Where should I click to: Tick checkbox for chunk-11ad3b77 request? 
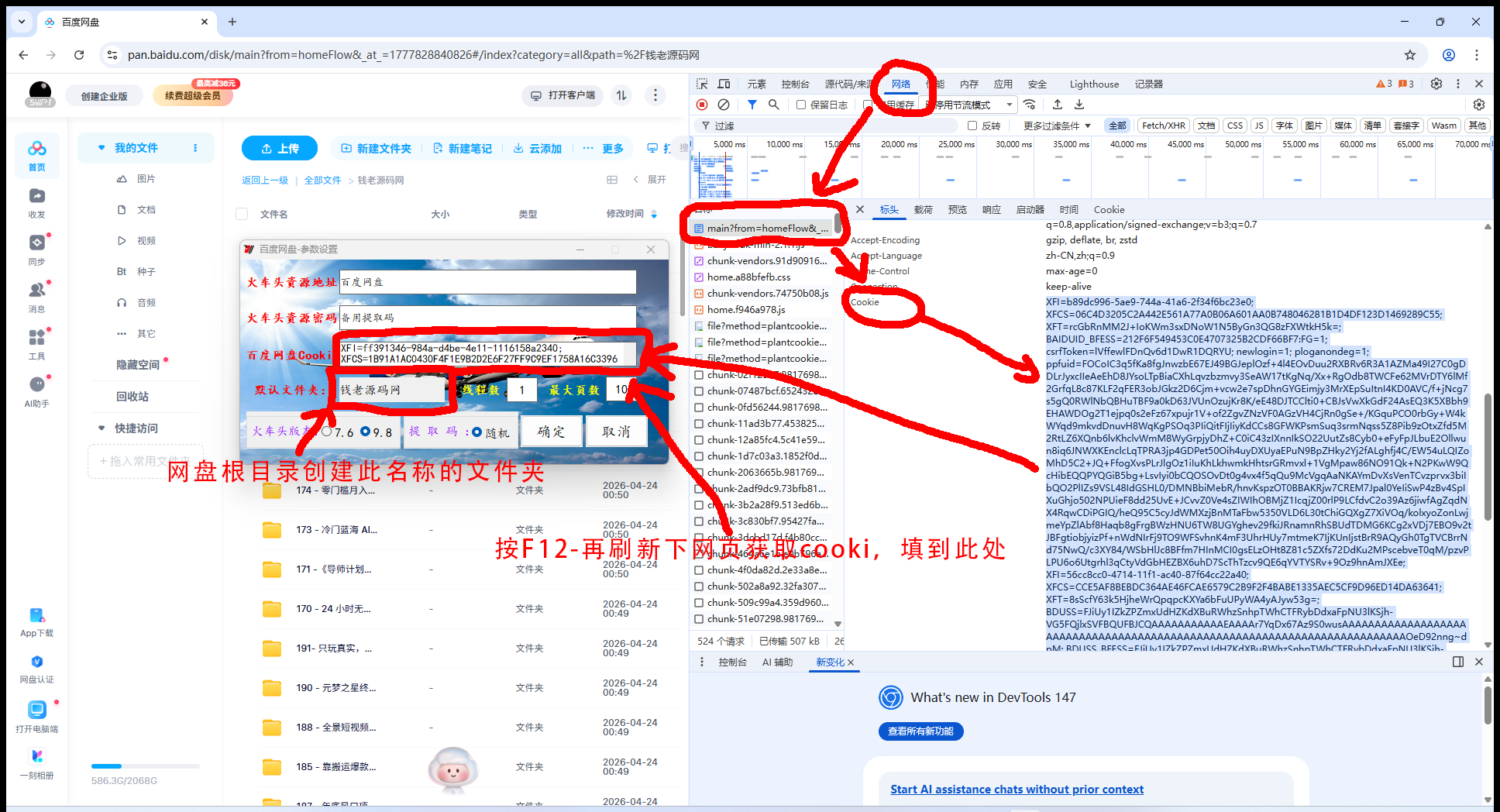[x=699, y=424]
